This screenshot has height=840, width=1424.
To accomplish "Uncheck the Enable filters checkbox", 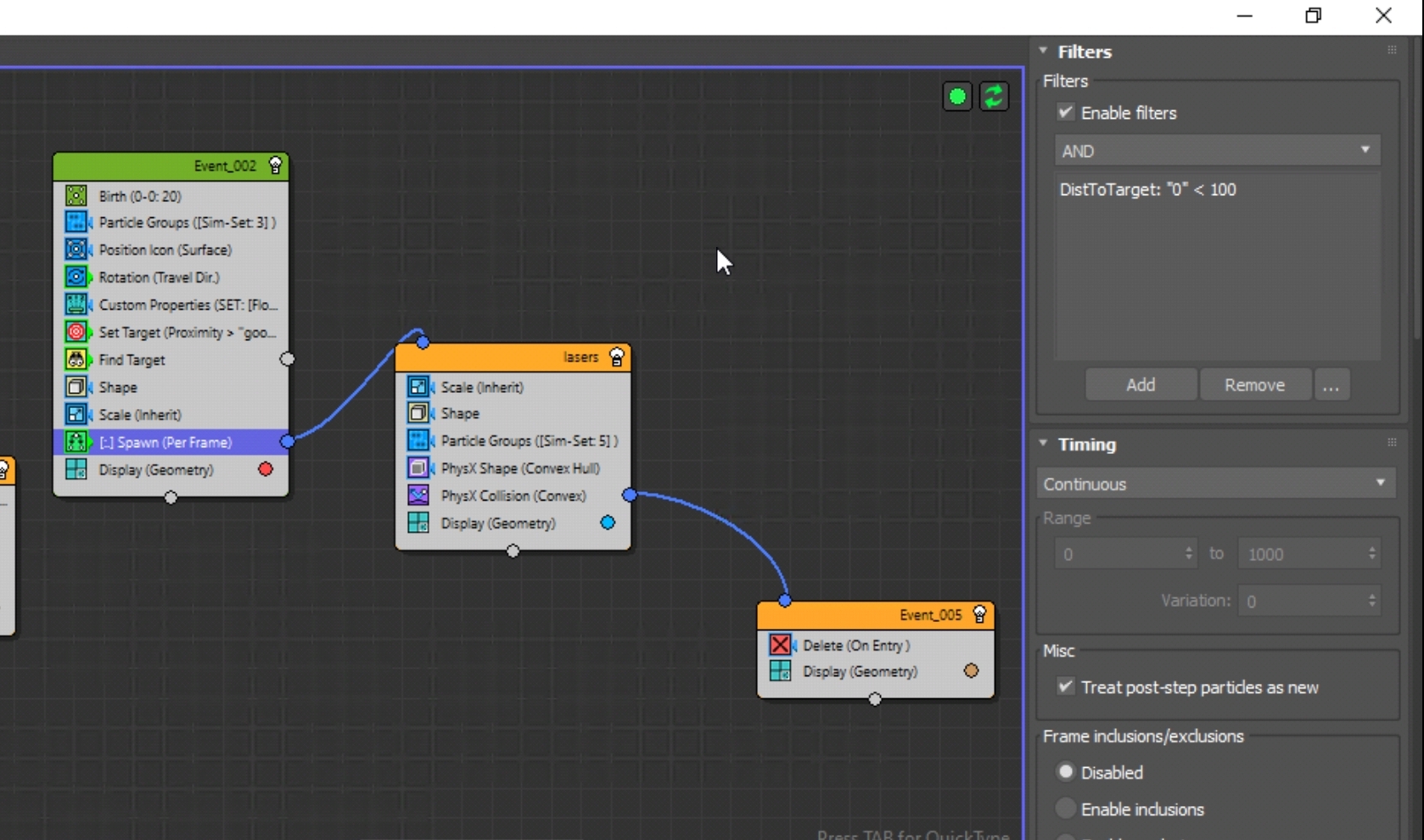I will 1066,112.
